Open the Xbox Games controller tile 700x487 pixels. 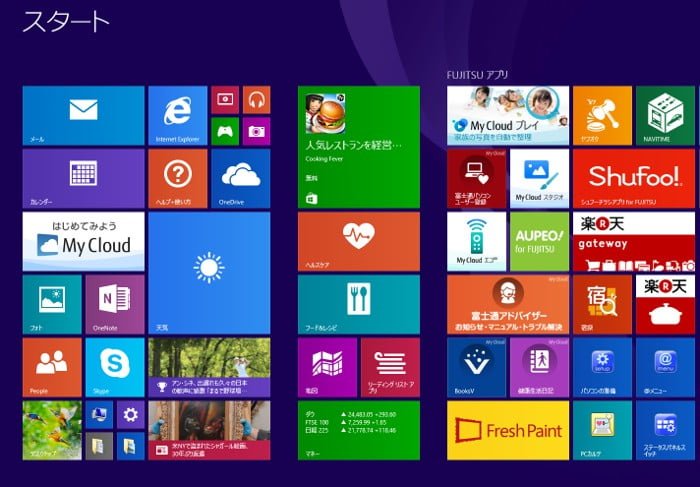pos(225,131)
